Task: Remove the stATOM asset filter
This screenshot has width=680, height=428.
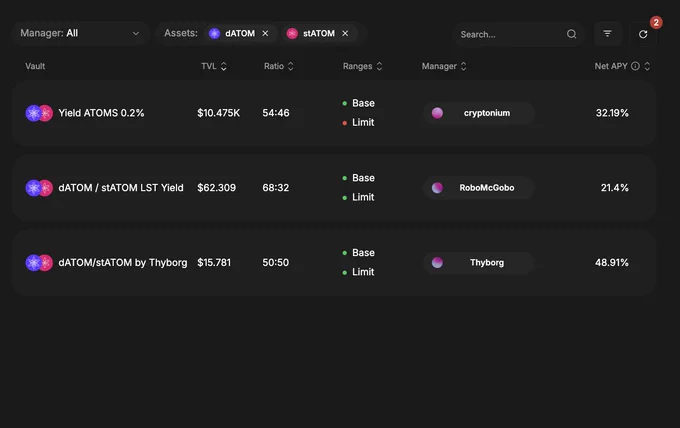Action: [345, 33]
